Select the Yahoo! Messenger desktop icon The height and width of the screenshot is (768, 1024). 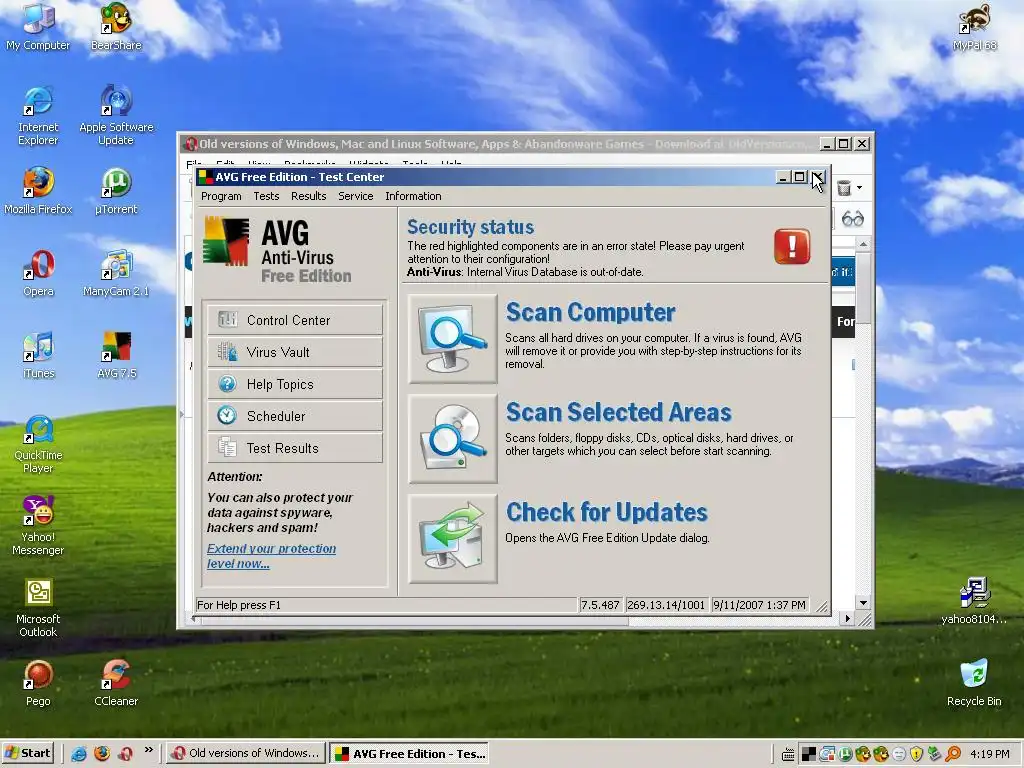(38, 526)
